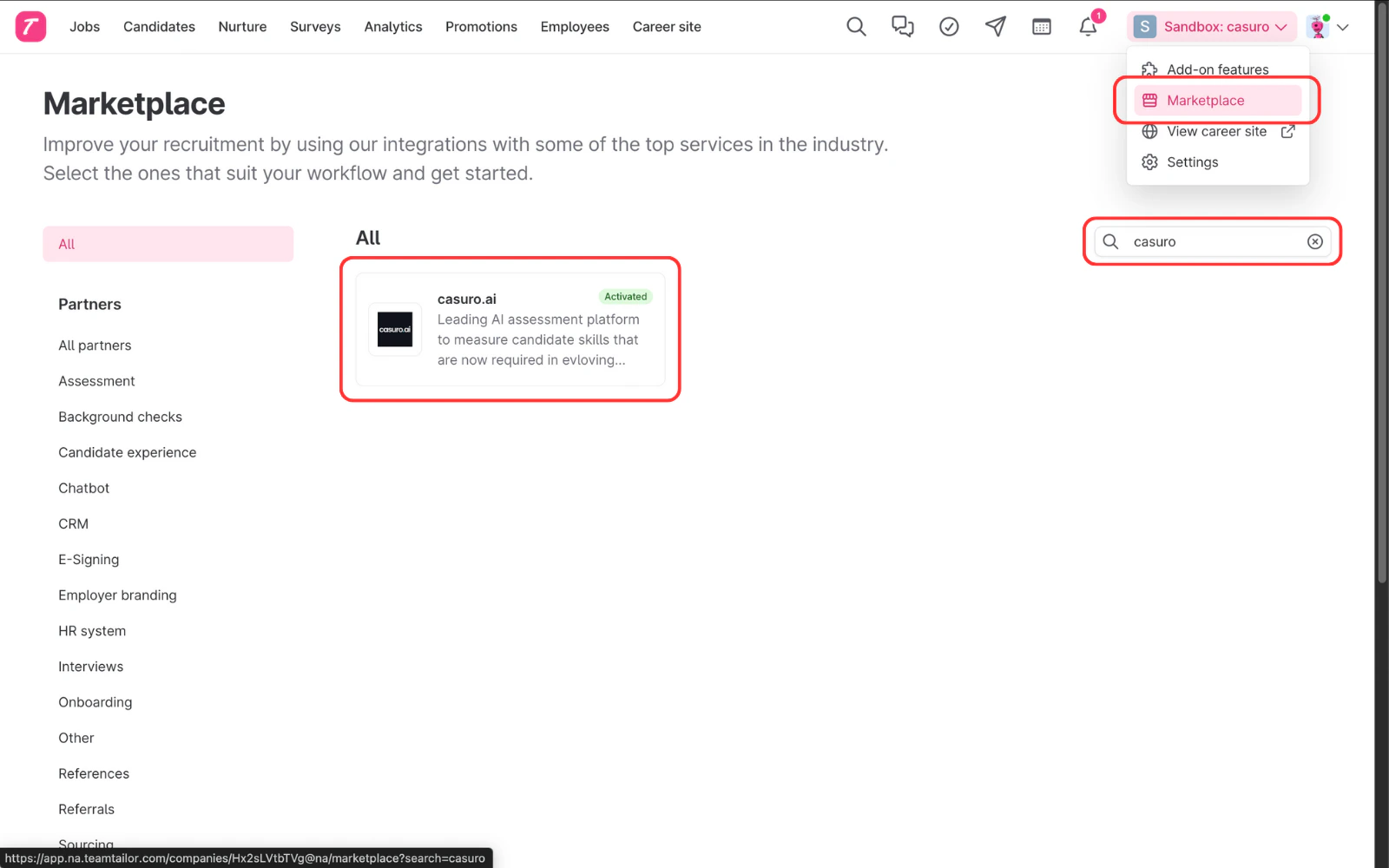Filter by Other category
The height and width of the screenshot is (868, 1389).
coord(76,738)
